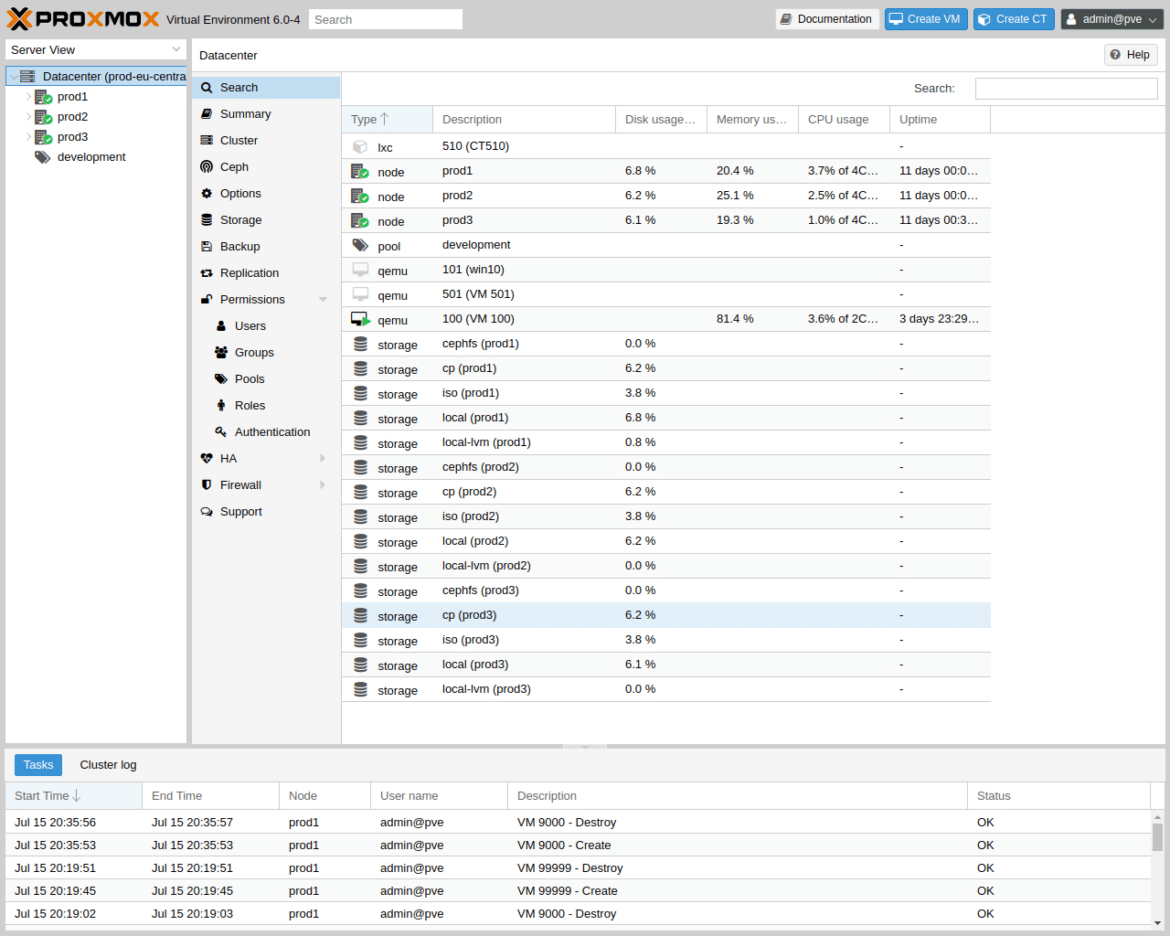Click prod3 uptime 11 days cell
This screenshot has height=936, width=1170.
(938, 220)
